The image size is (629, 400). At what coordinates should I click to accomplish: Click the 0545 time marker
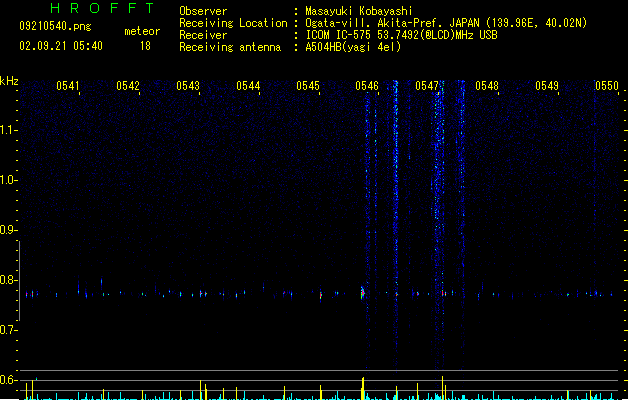click(x=308, y=86)
